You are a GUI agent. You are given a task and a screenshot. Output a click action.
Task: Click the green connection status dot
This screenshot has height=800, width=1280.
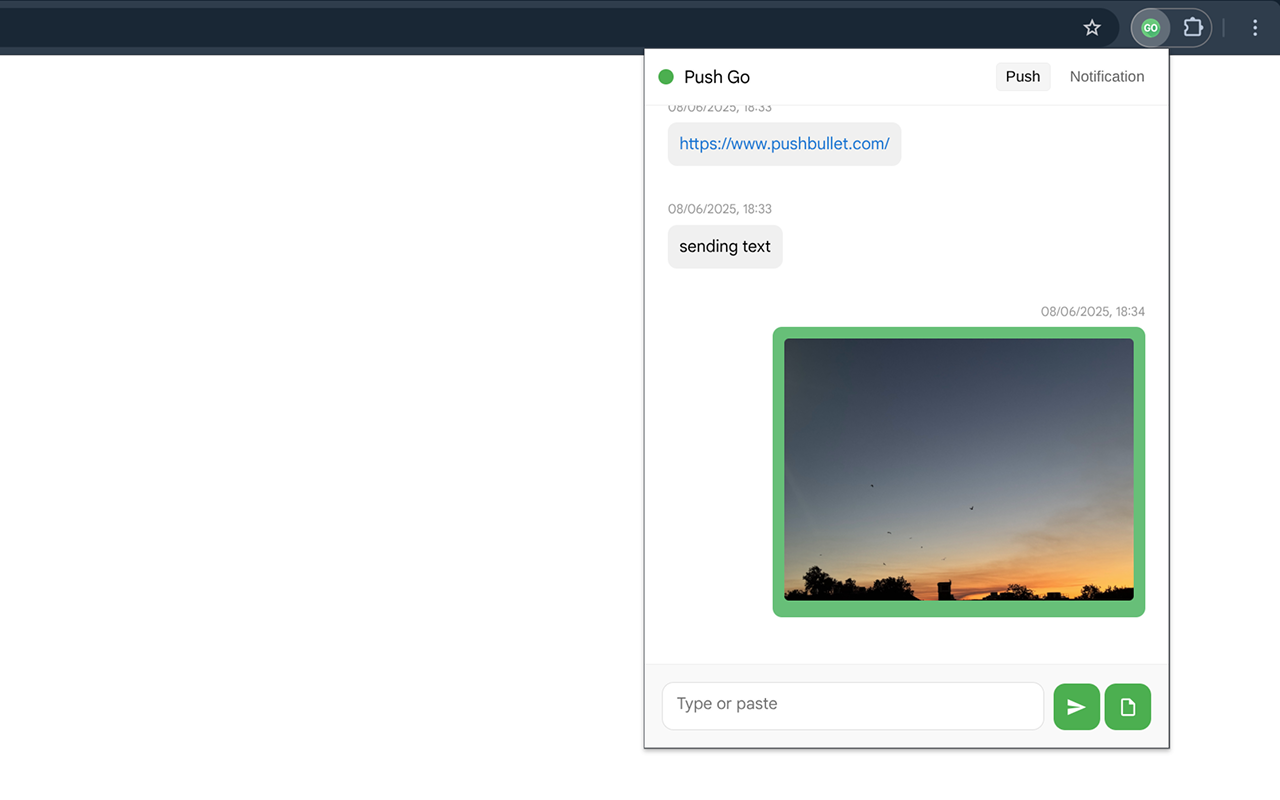(x=665, y=76)
